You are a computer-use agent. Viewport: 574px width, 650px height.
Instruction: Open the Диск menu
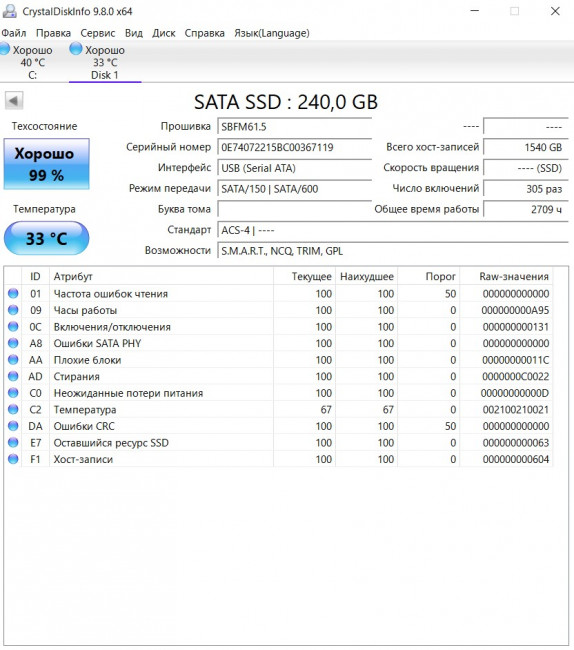pos(163,33)
